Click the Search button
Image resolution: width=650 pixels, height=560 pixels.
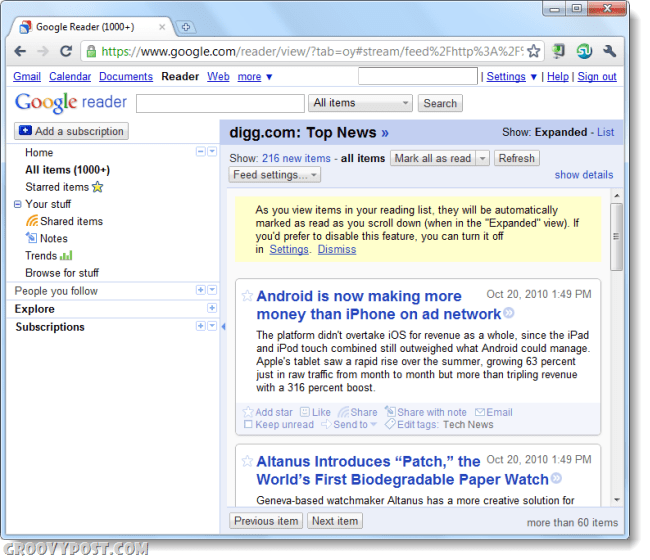(x=440, y=103)
